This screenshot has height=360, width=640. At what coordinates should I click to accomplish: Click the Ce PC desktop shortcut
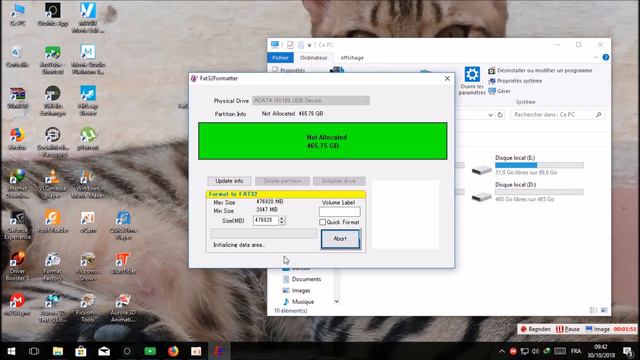coord(18,14)
